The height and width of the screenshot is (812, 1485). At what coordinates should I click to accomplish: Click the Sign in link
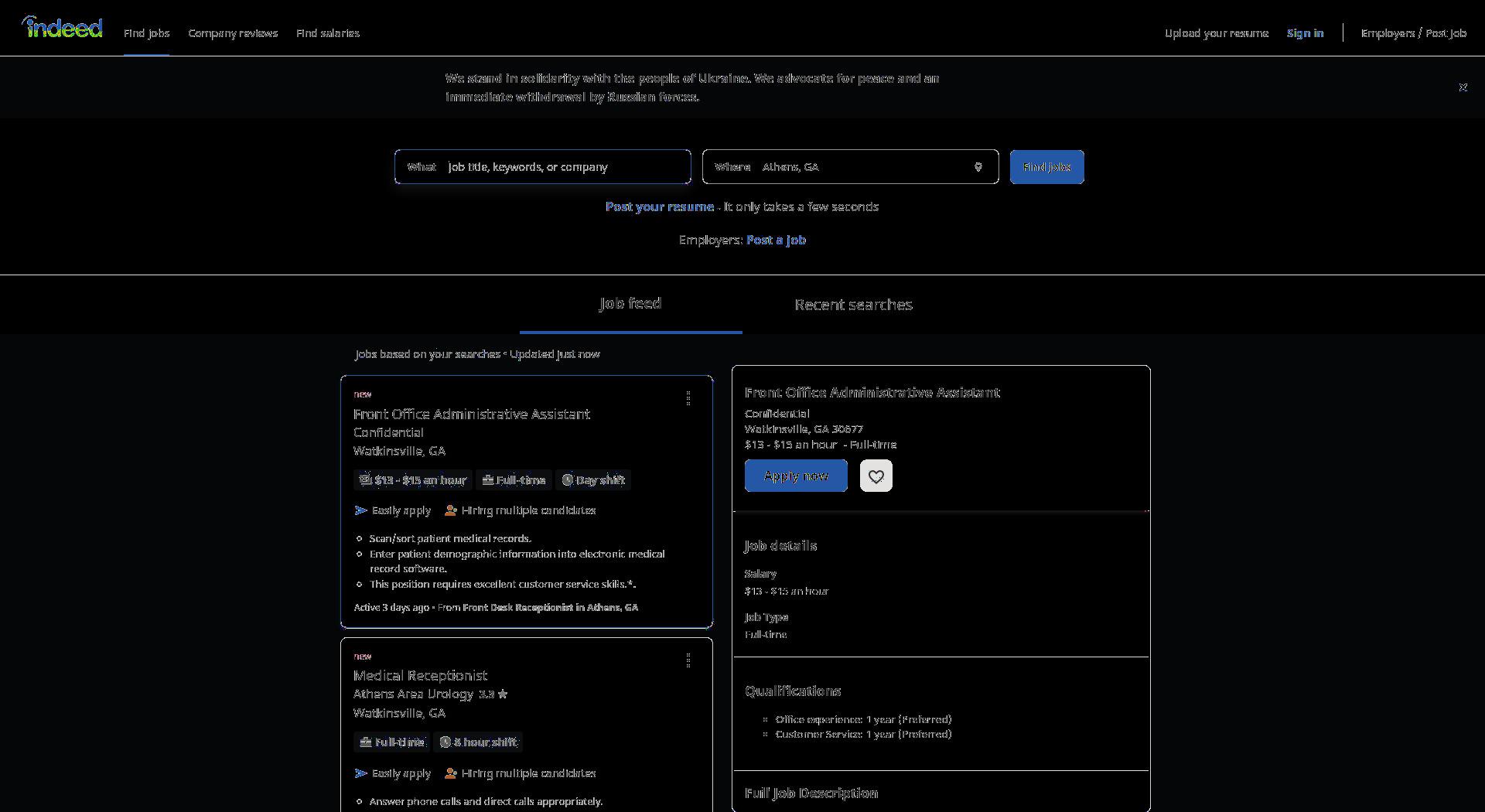(1305, 33)
